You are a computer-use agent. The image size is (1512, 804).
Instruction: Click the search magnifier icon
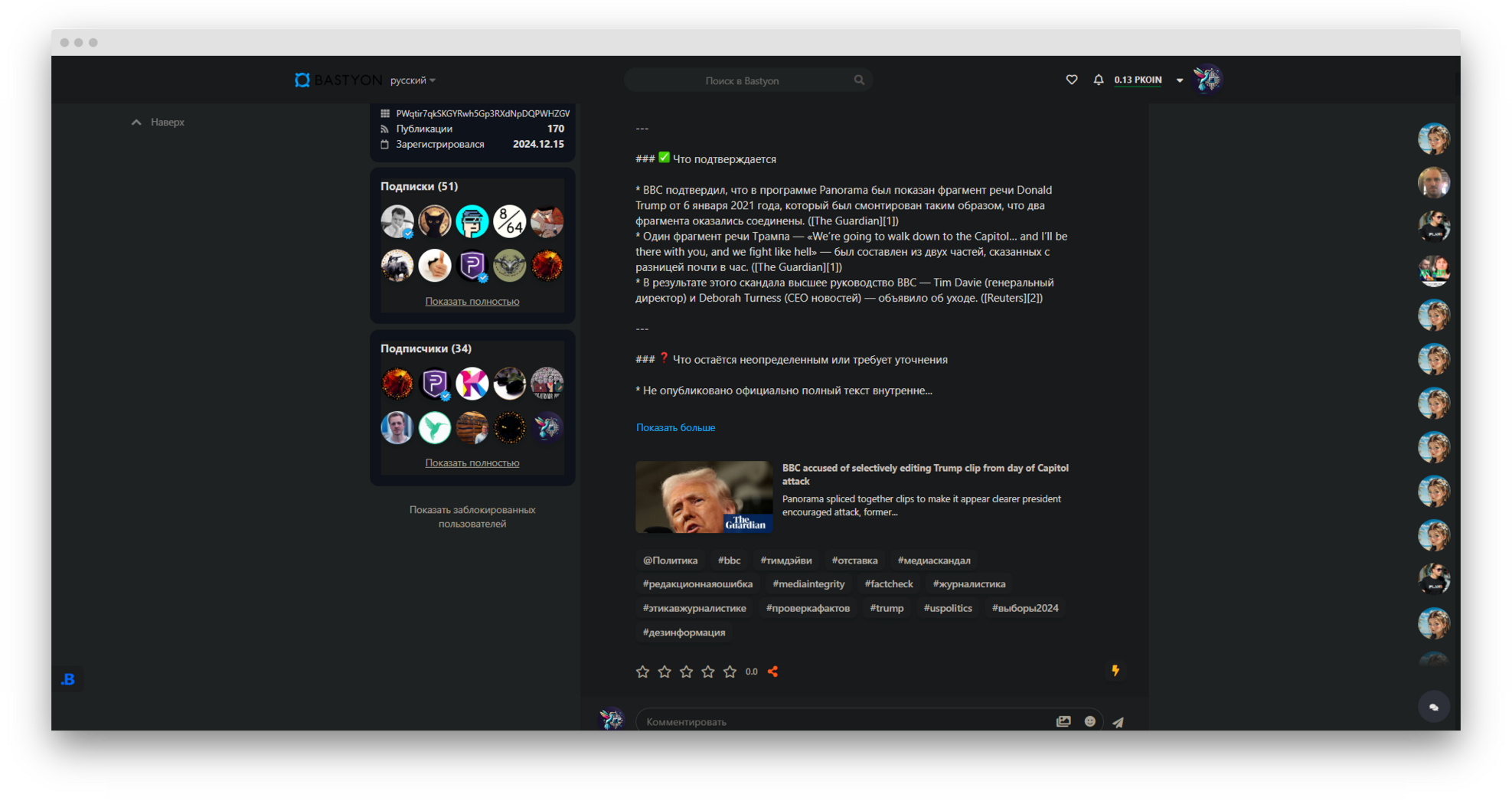(859, 80)
